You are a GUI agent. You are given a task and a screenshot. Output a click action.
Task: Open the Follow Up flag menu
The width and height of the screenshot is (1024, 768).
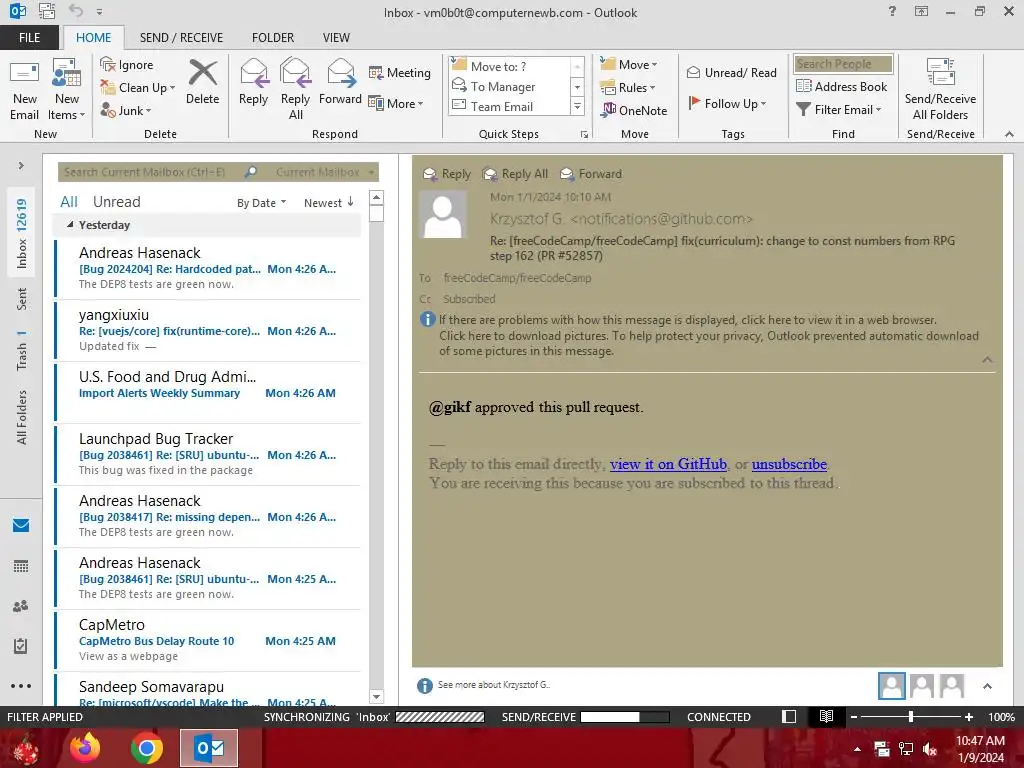coord(727,103)
